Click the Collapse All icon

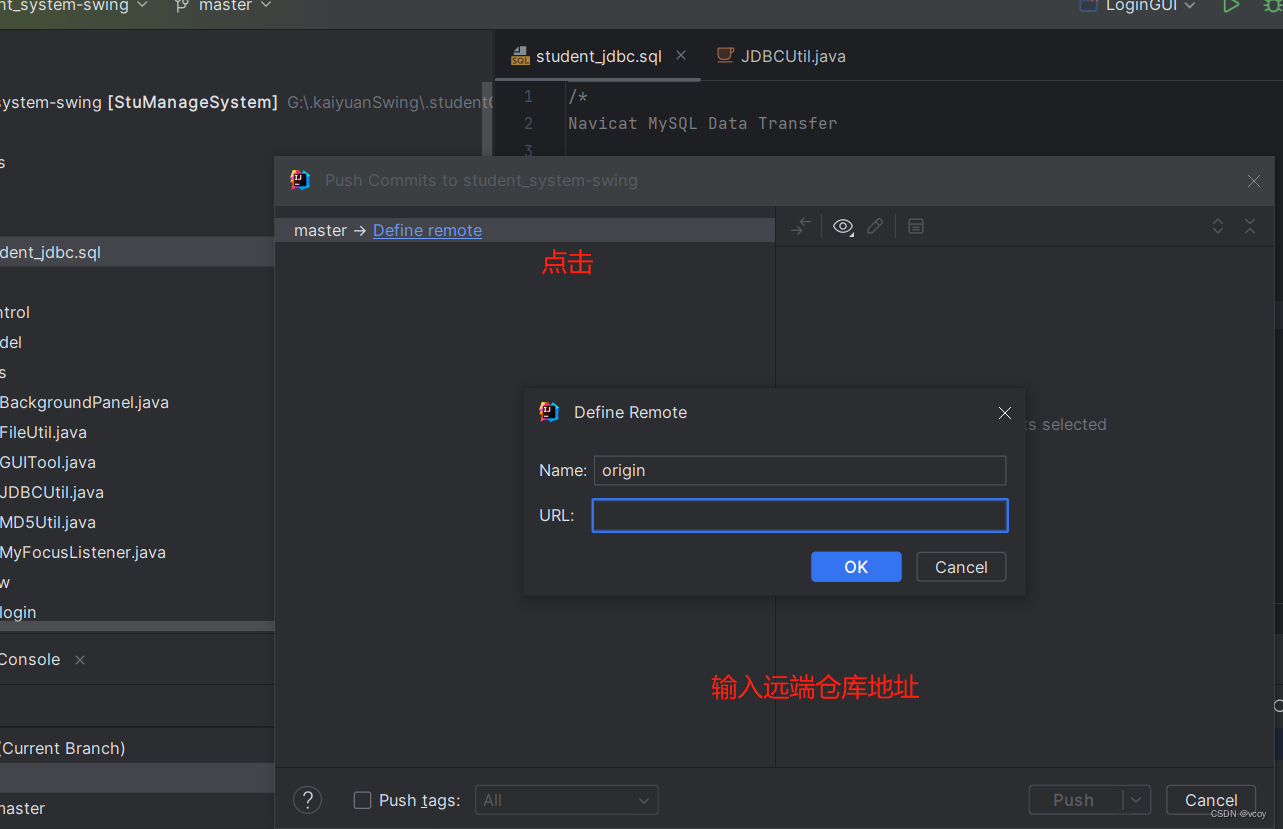pos(1250,227)
